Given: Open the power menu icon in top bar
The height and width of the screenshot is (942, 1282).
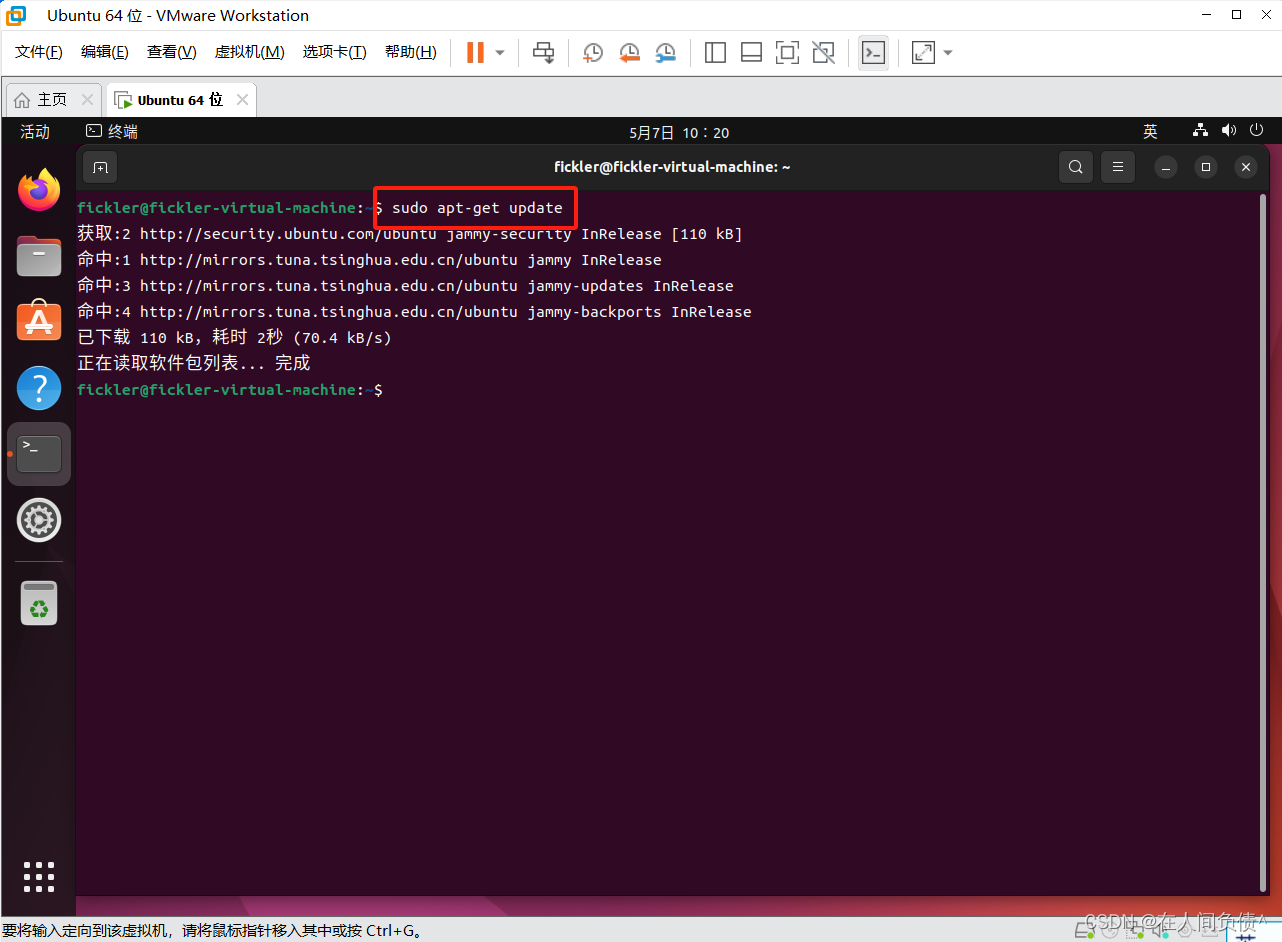Looking at the screenshot, I should click(1256, 131).
